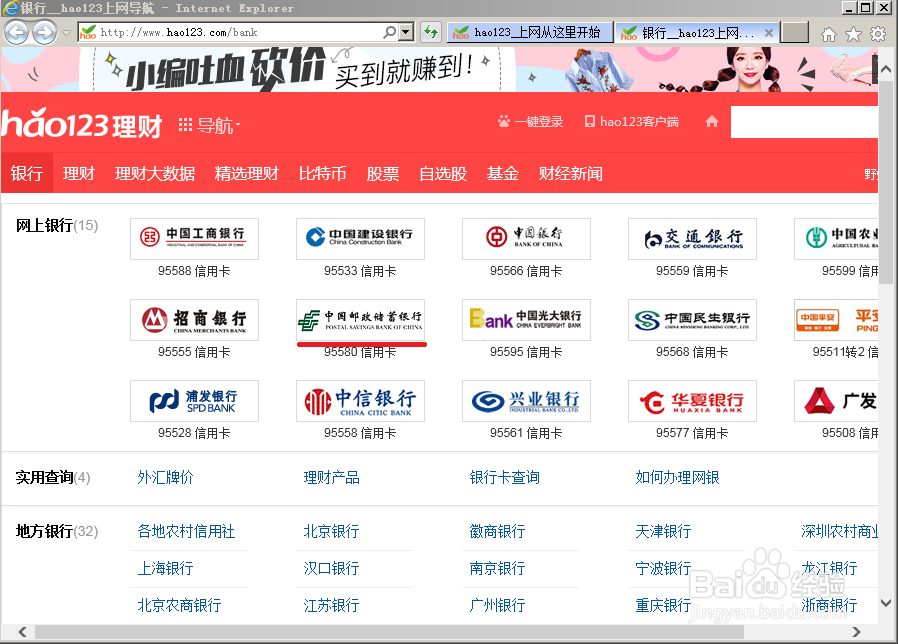The width and height of the screenshot is (898, 644).
Task: Open the 中国建设银行 logo
Action: pyautogui.click(x=360, y=238)
